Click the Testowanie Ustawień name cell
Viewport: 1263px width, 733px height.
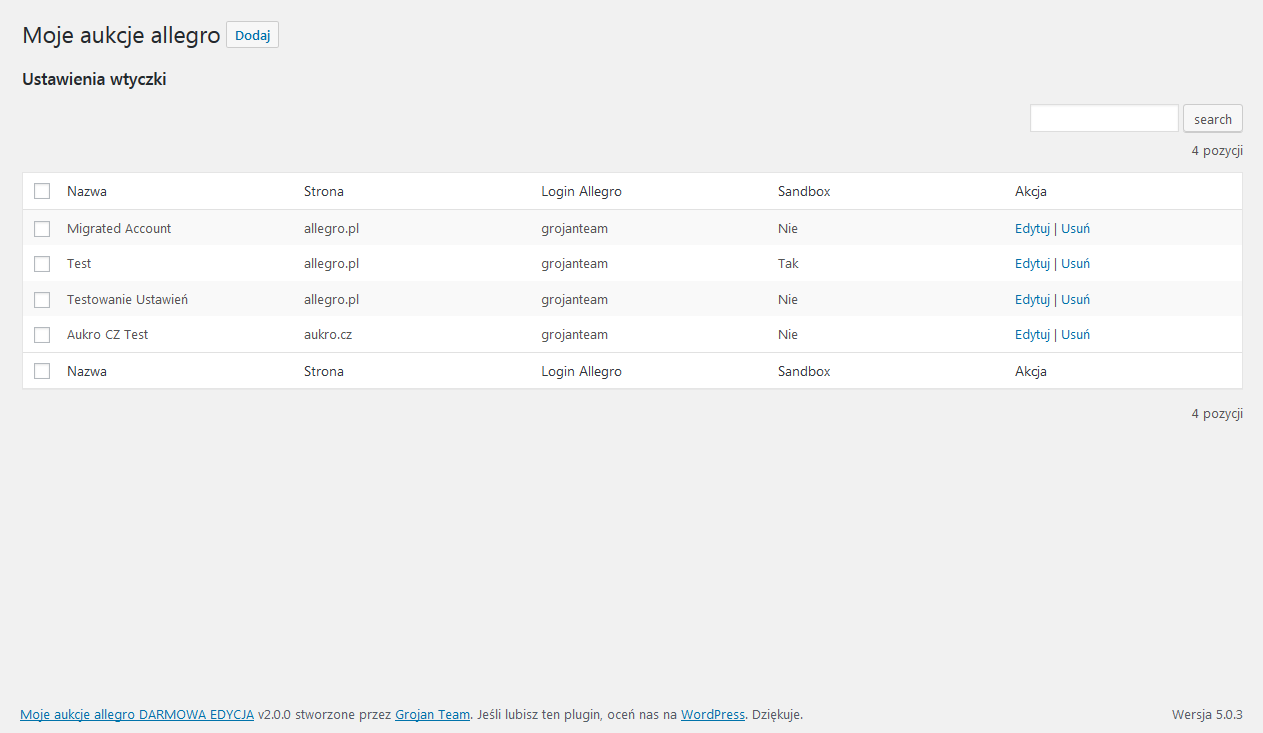pos(127,299)
